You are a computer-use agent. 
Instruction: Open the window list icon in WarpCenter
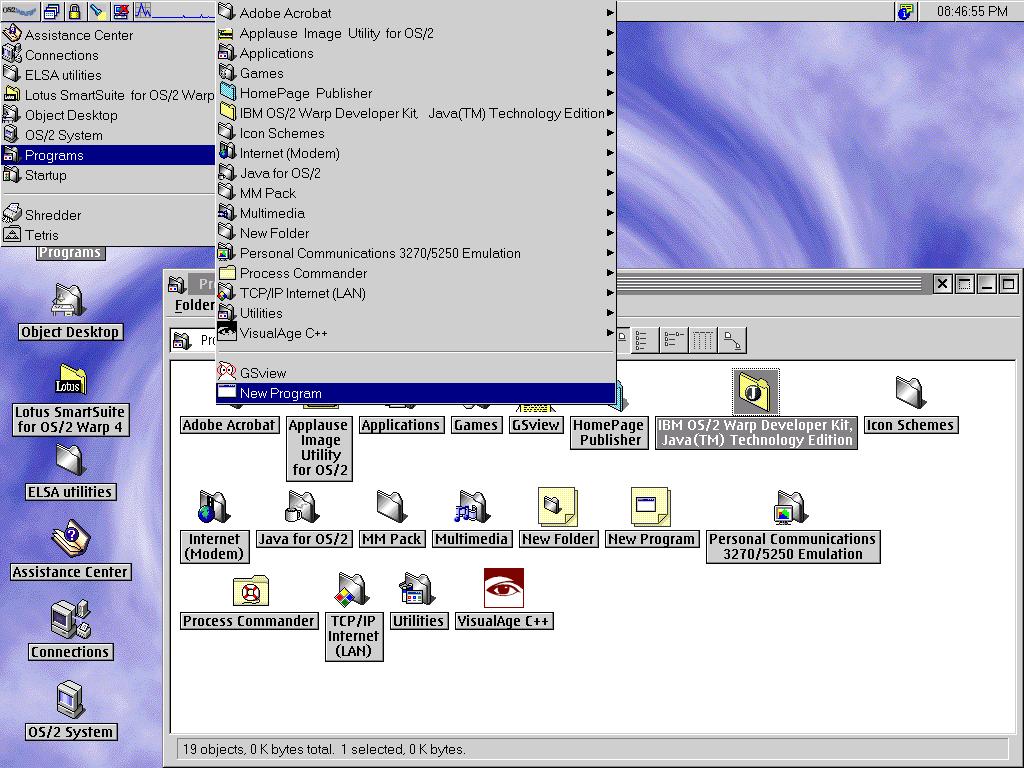51,10
